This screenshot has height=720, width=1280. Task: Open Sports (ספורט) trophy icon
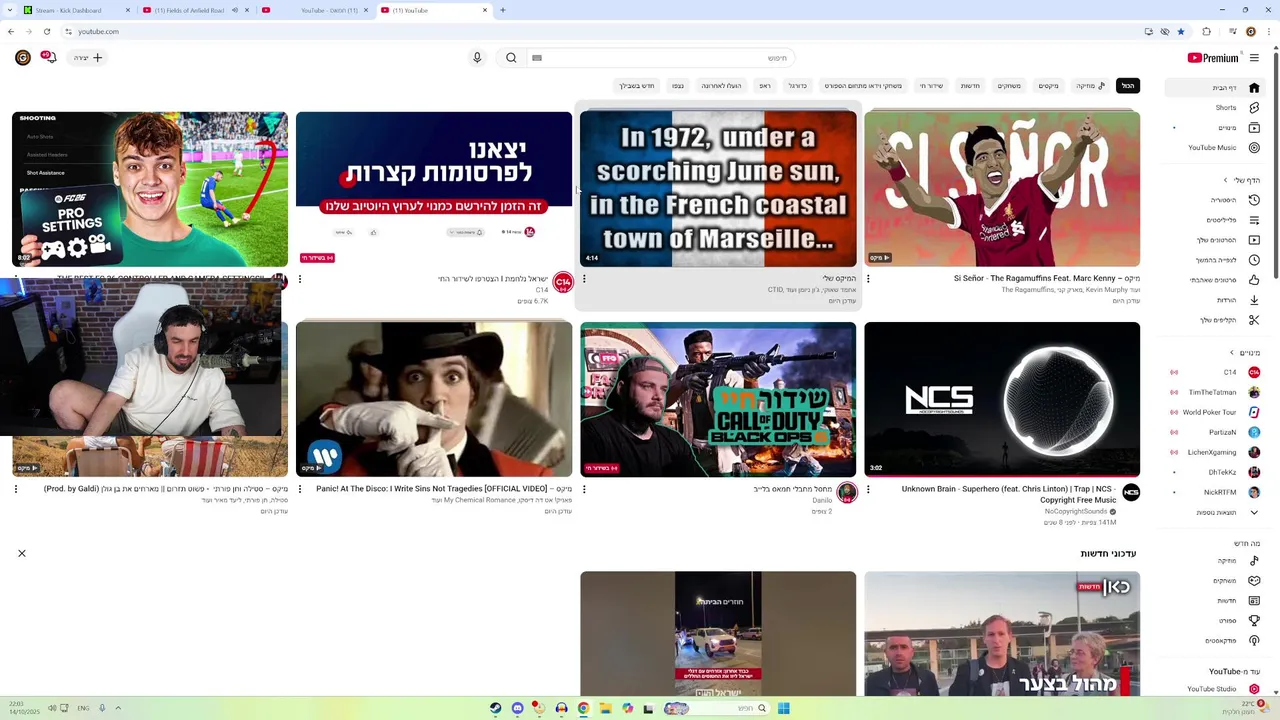1254,621
